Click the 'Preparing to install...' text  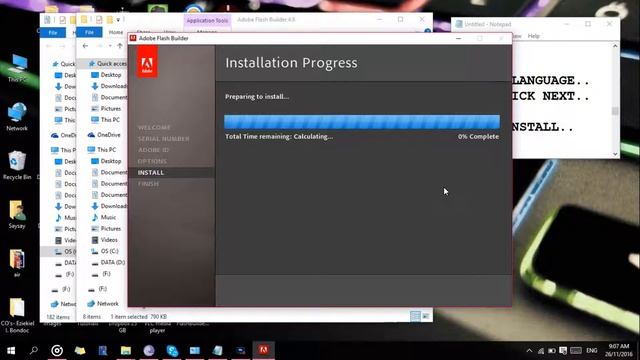coord(257,97)
